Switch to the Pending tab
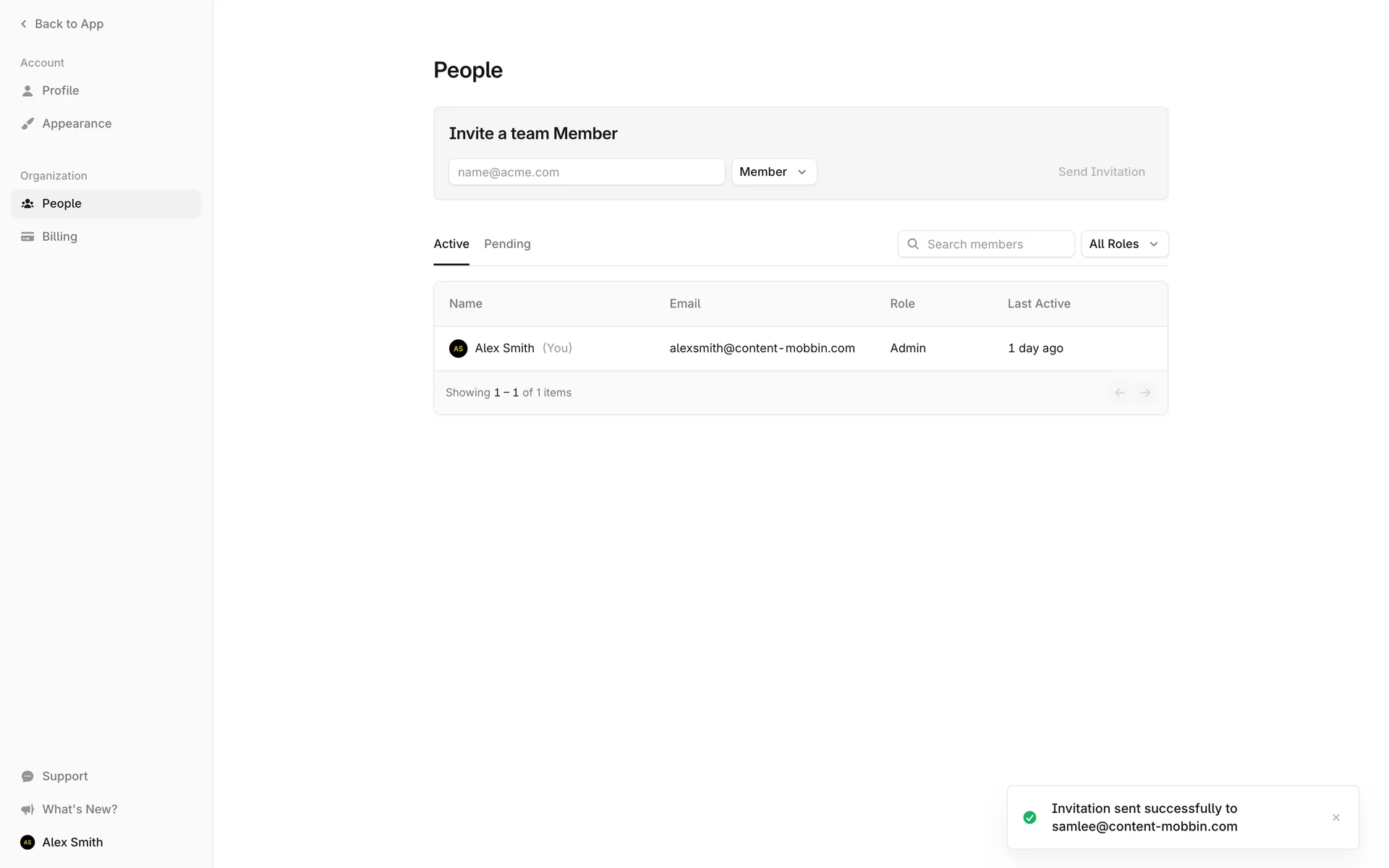Screen dimensions: 1389x868 coord(507,244)
